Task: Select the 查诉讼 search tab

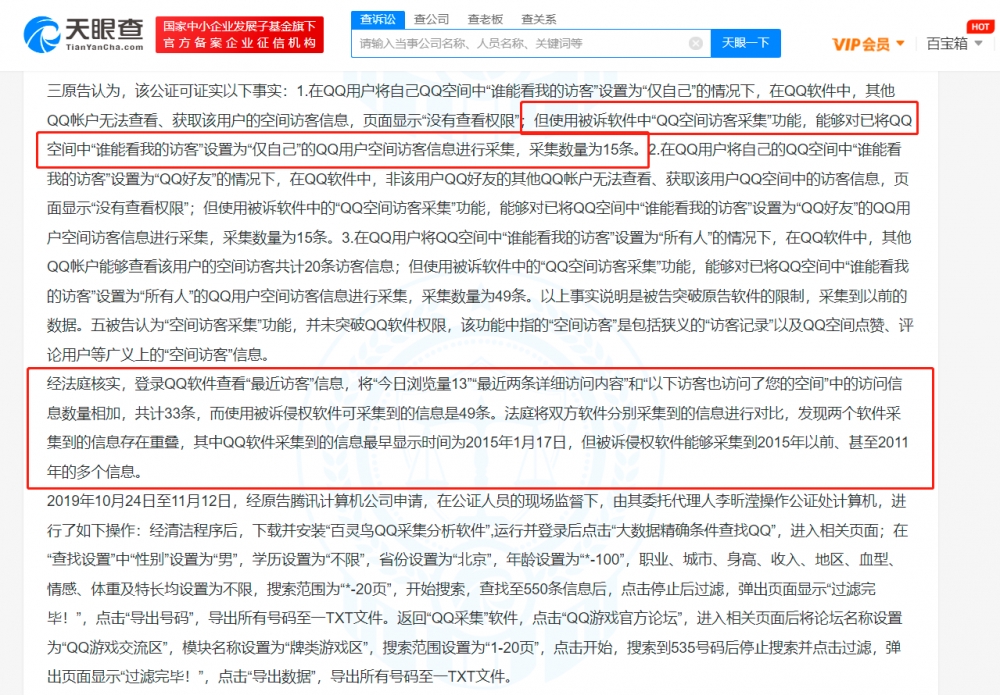Action: pyautogui.click(x=378, y=20)
